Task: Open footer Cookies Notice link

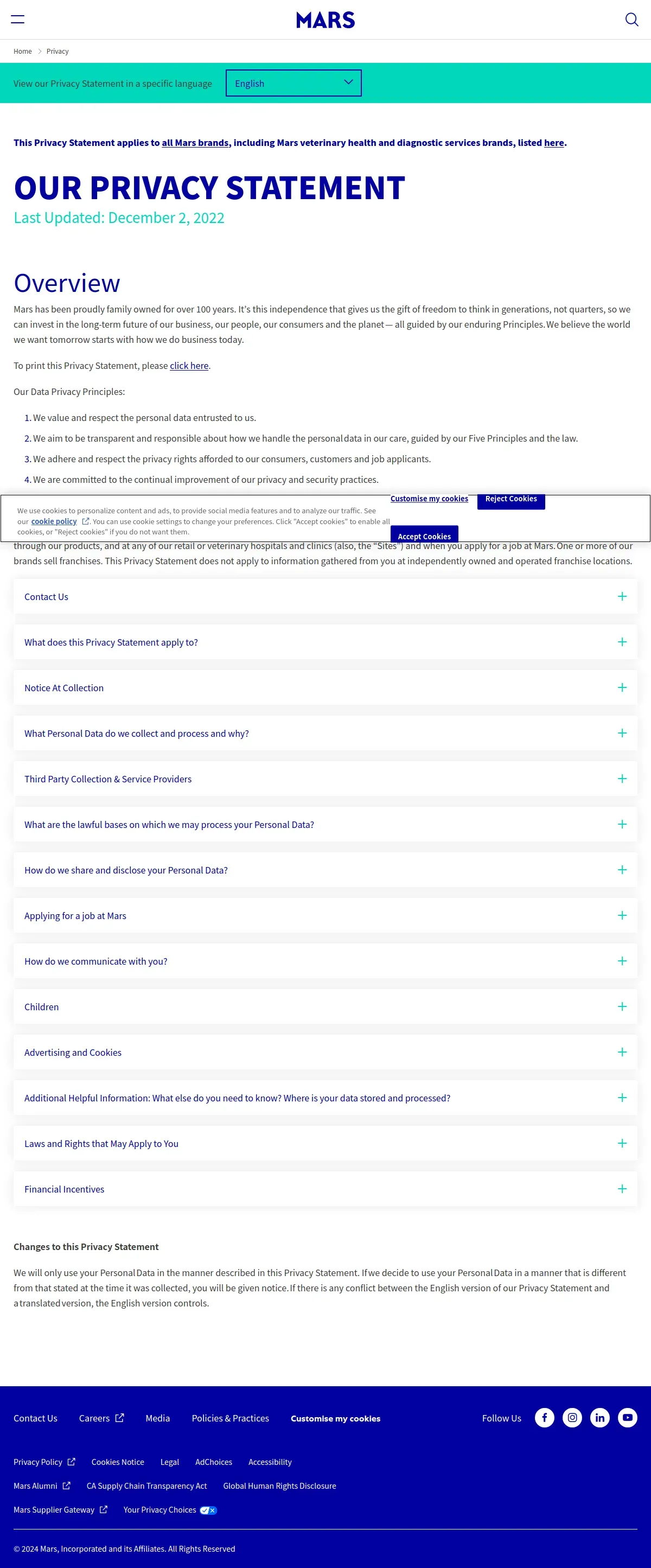Action: click(117, 1462)
